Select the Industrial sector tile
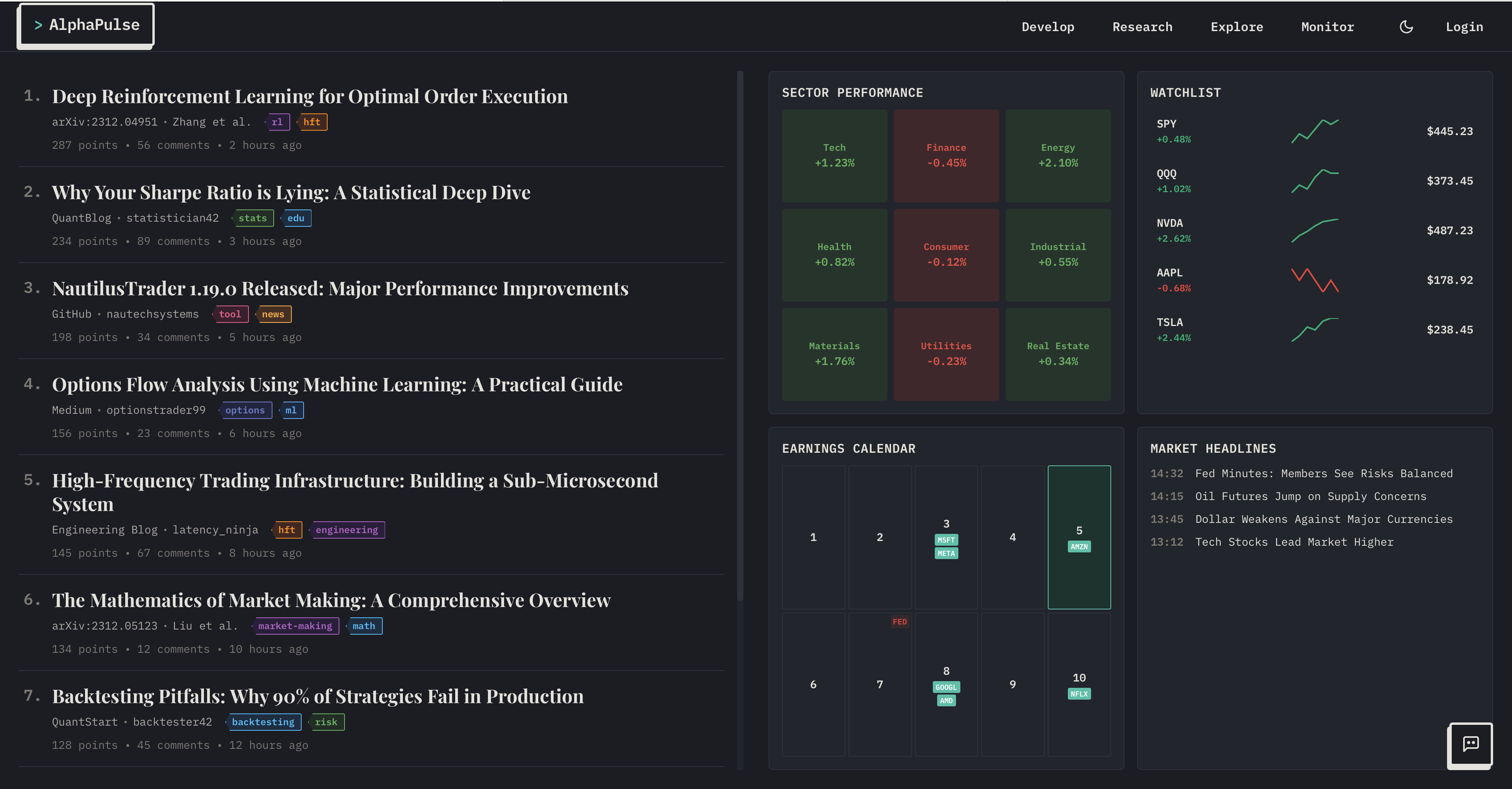 (1058, 255)
